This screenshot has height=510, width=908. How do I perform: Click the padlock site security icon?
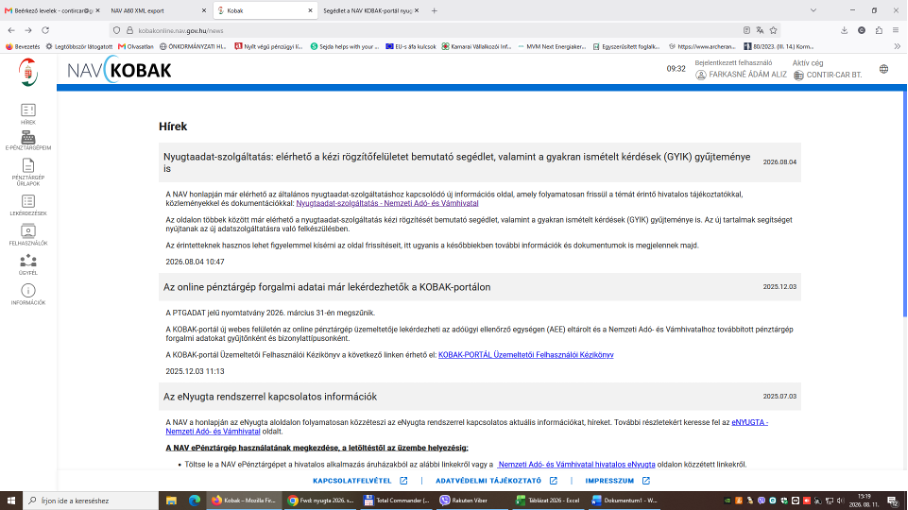[130, 30]
